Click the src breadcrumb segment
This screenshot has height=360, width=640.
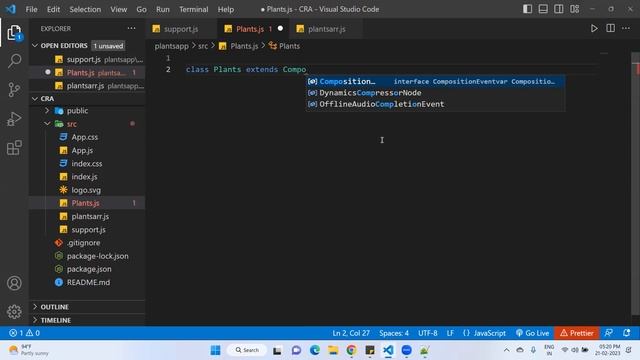[203, 46]
